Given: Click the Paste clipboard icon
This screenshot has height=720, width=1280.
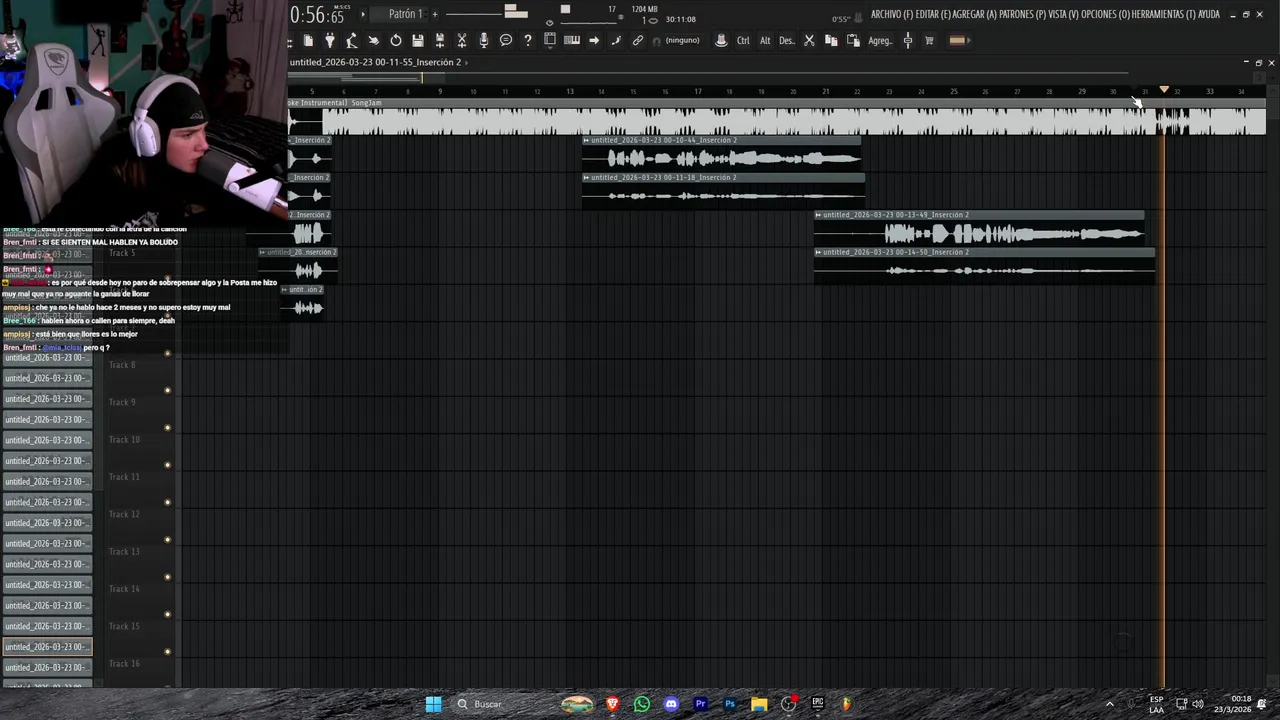Looking at the screenshot, I should [x=853, y=40].
